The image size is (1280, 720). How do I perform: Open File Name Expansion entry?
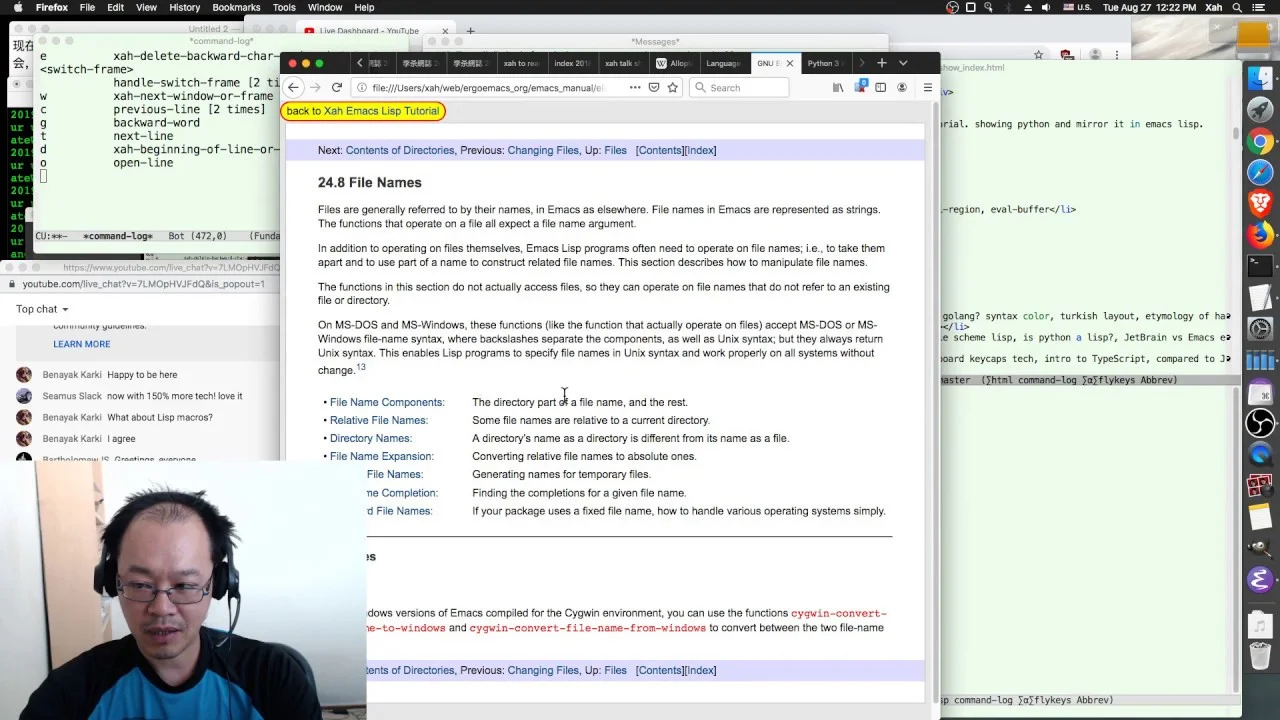[380, 456]
